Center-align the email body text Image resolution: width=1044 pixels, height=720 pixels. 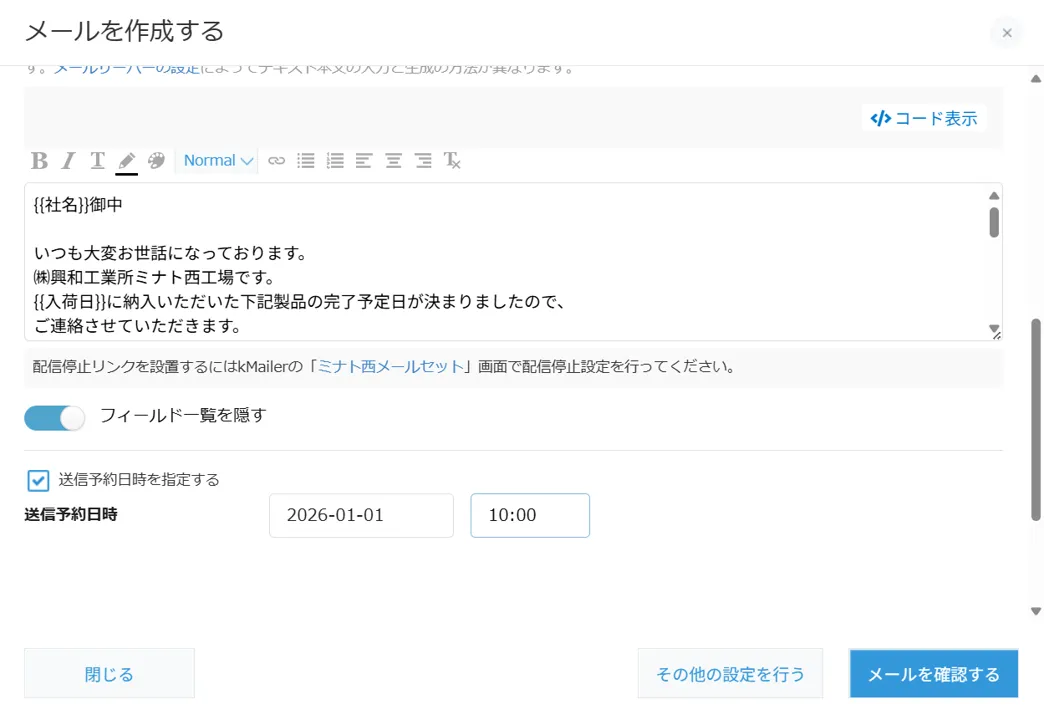tap(394, 161)
